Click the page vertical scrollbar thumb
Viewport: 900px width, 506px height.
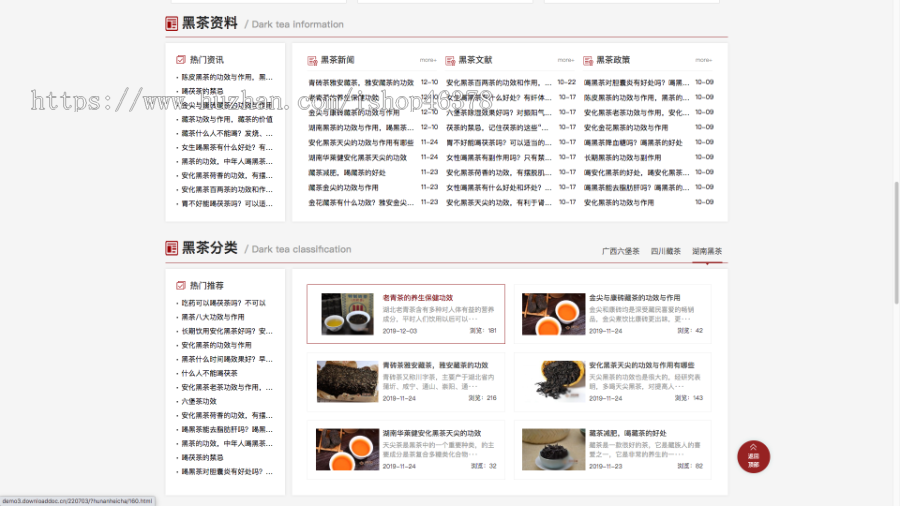point(896,243)
